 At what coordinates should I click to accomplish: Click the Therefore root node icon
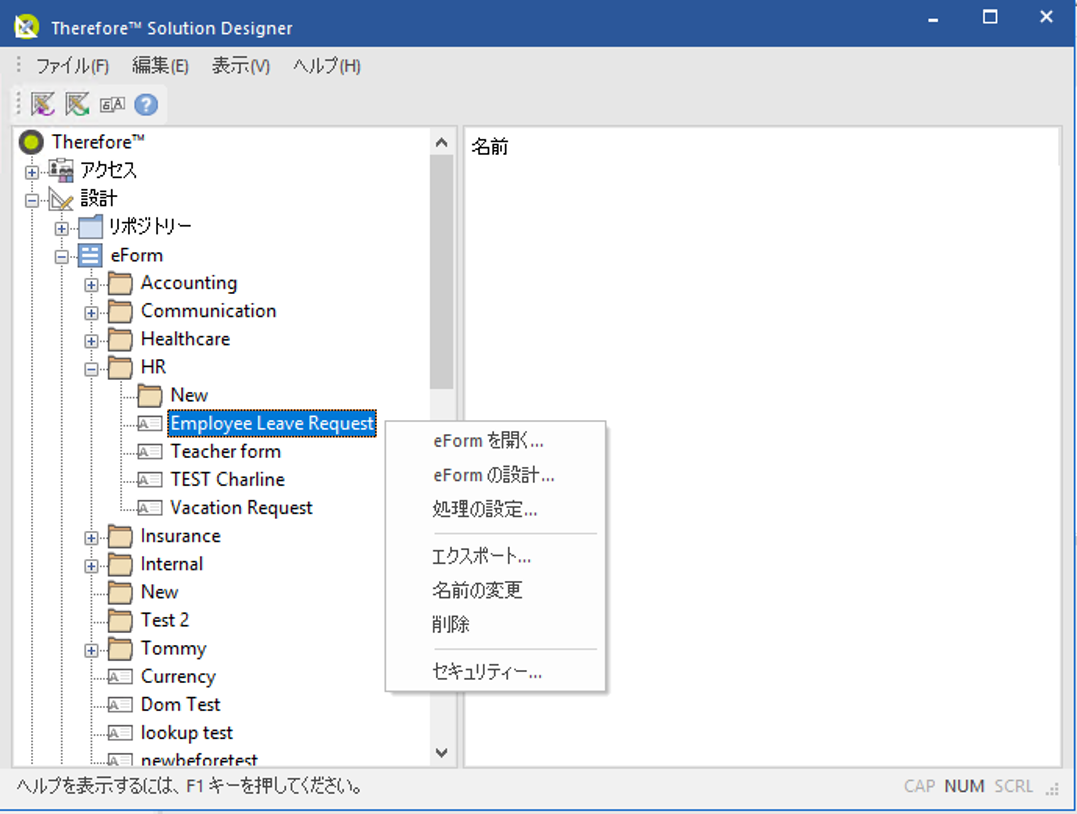(x=31, y=142)
